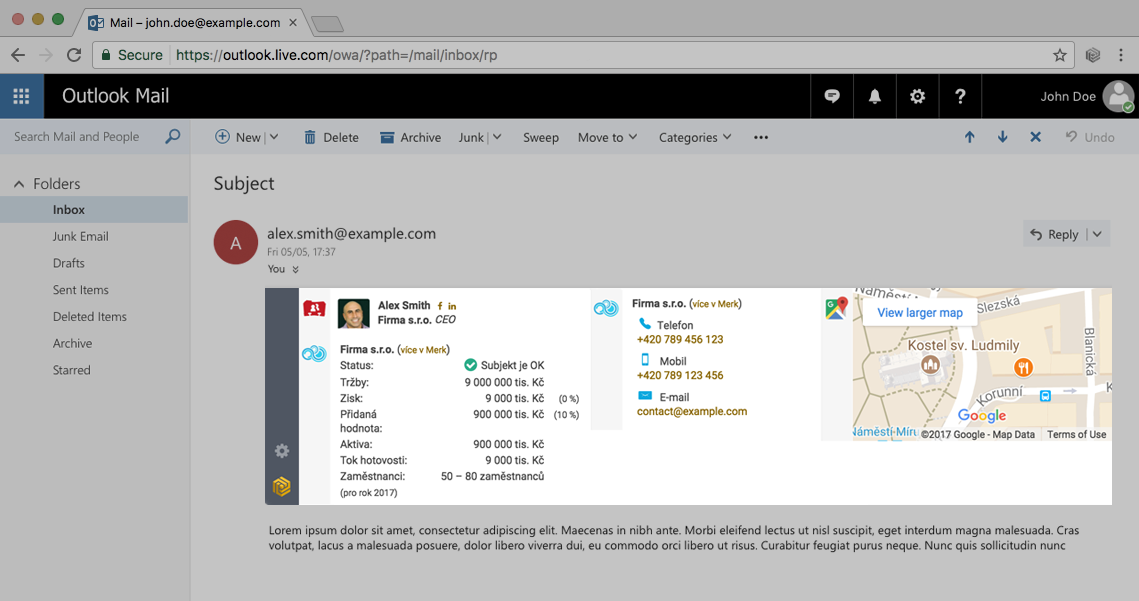The image size is (1139, 601).
Task: Expand recipients list next to You
Action: coord(296,270)
